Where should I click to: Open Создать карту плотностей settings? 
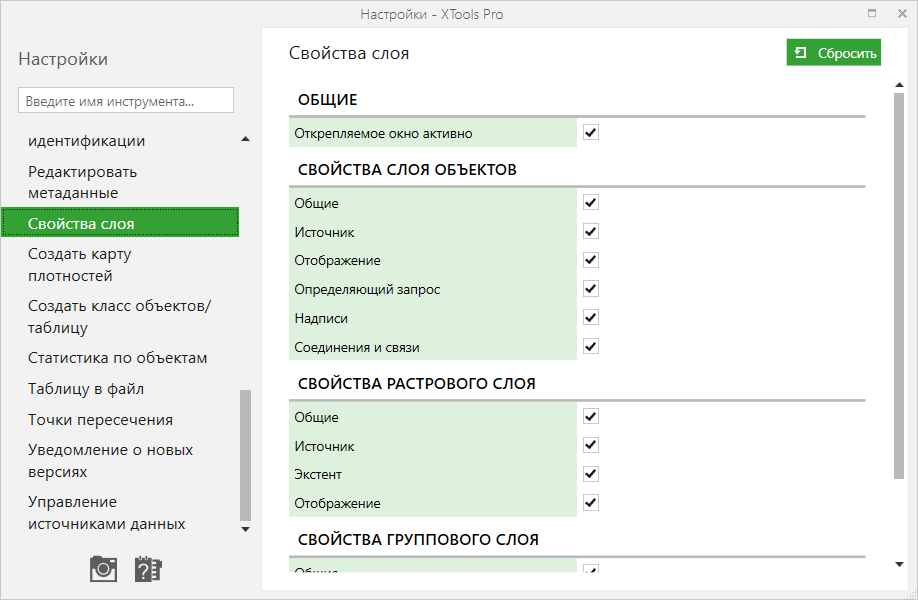coord(80,265)
